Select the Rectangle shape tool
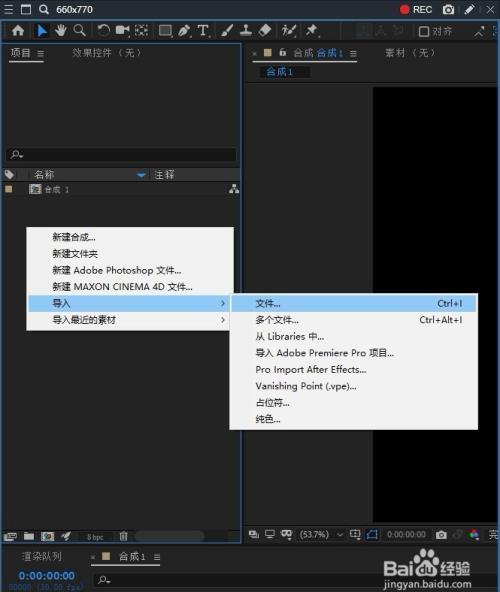Image resolution: width=500 pixels, height=592 pixels. (x=165, y=31)
